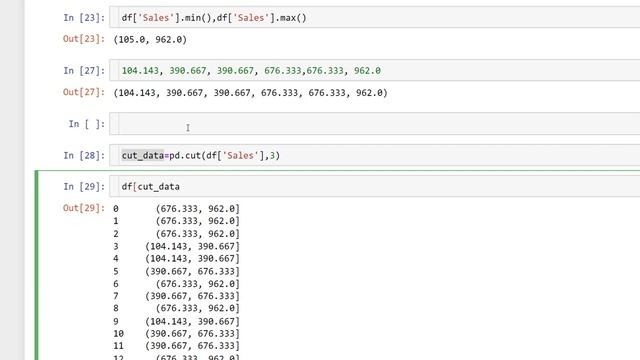This screenshot has height=360, width=640.
Task: Click the Out[27] prompt label
Action: point(84,92)
